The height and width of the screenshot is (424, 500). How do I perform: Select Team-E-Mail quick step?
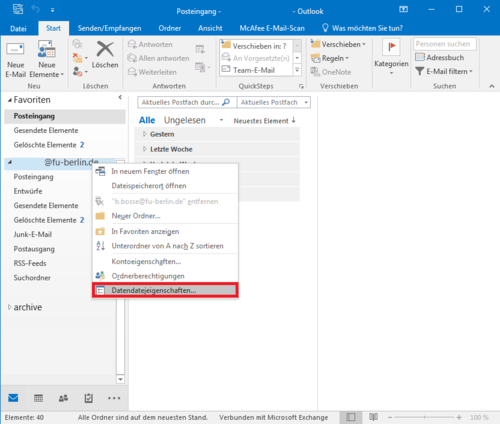[256, 70]
